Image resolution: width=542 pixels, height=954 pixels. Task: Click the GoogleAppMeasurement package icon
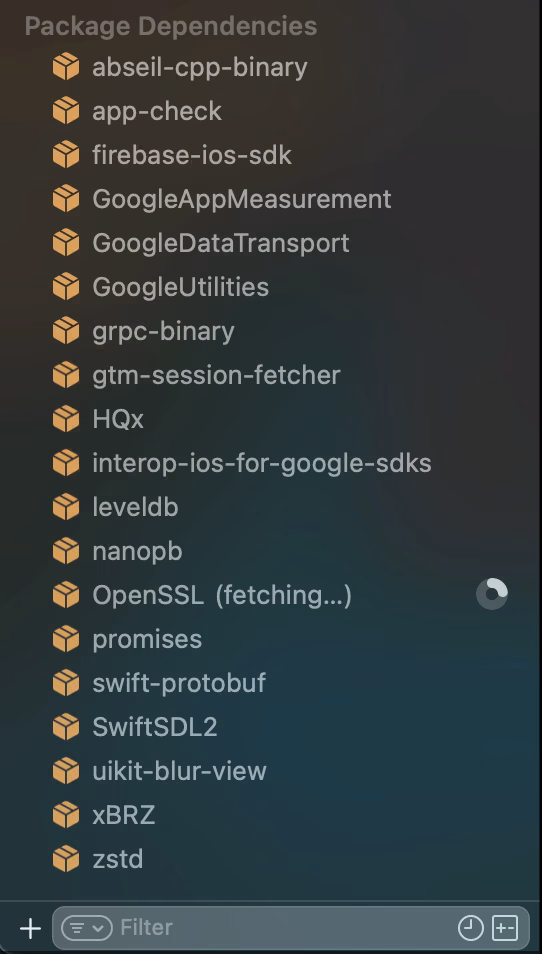(x=66, y=198)
